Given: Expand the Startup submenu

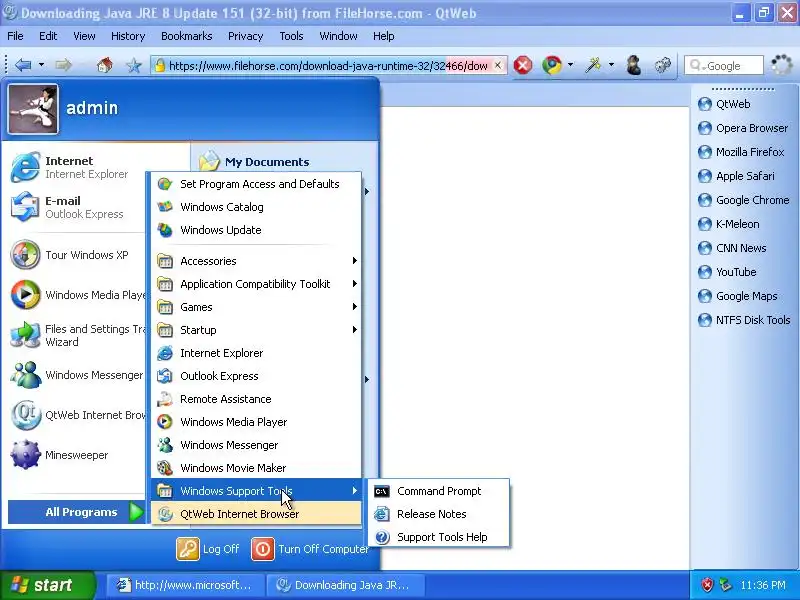Looking at the screenshot, I should pyautogui.click(x=256, y=330).
